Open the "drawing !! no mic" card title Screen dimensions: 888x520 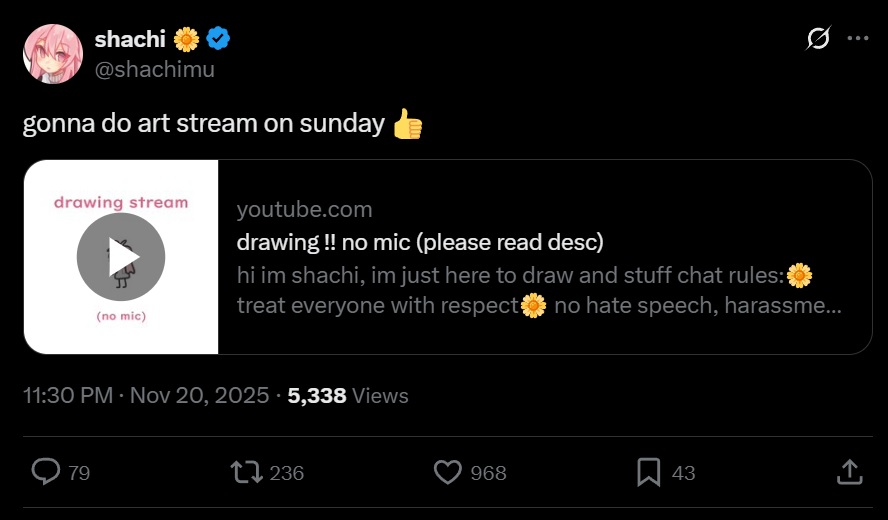coord(420,242)
